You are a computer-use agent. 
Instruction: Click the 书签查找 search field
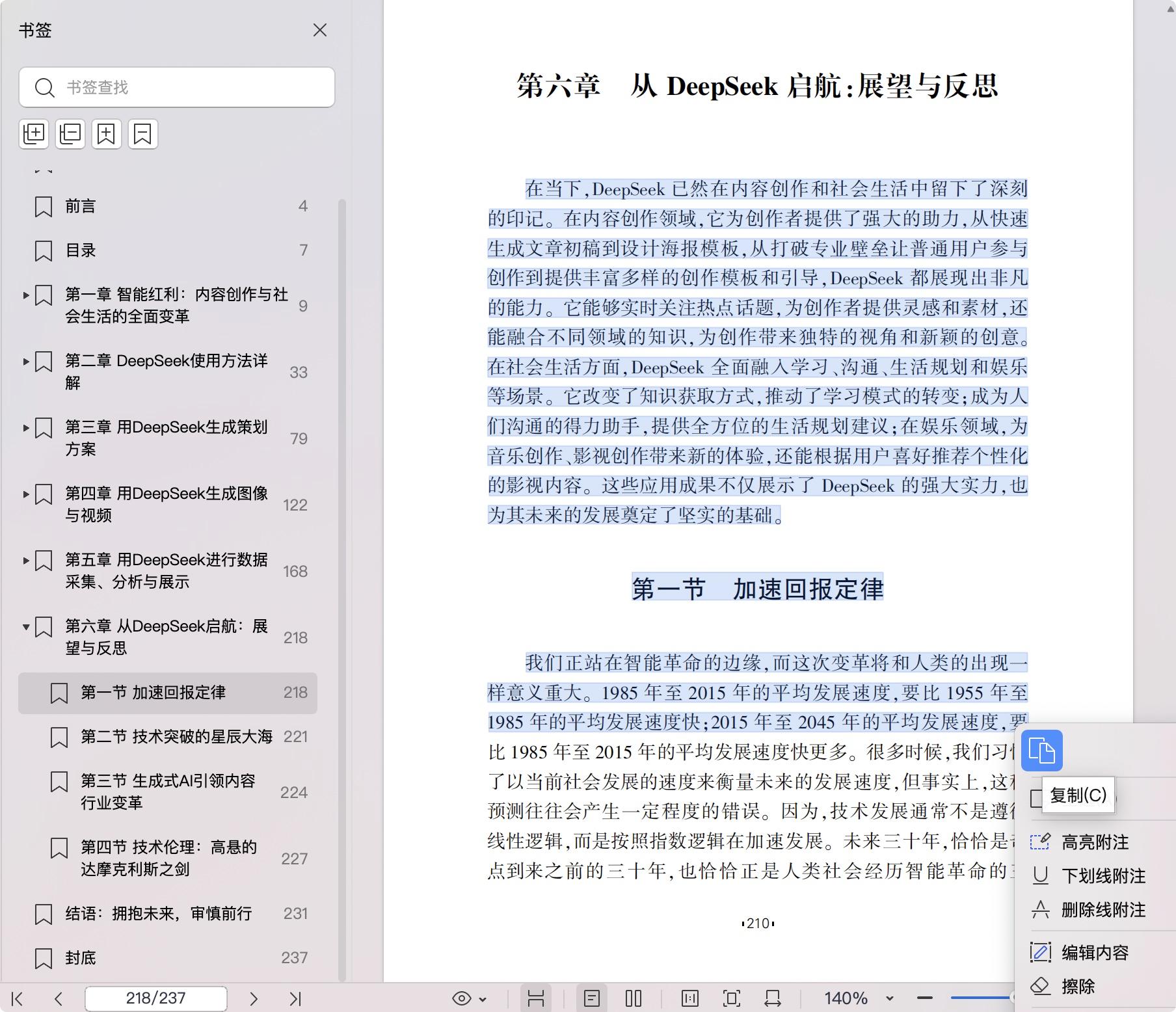click(x=177, y=87)
